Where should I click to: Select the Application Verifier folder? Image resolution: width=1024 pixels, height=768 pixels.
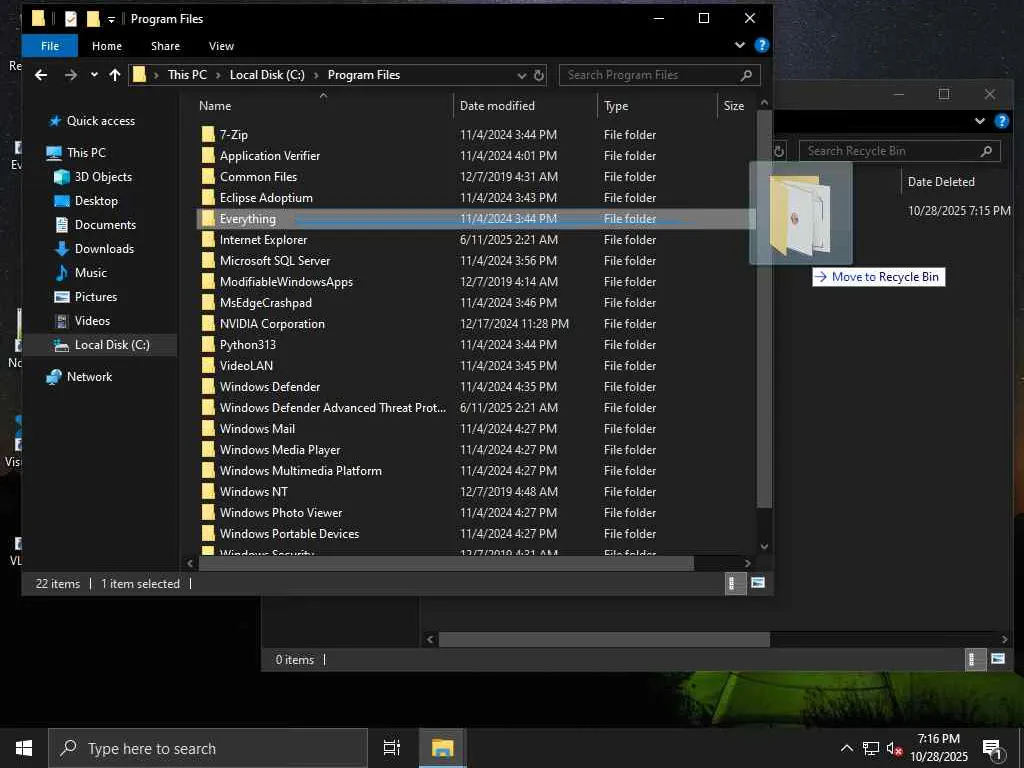coord(270,155)
